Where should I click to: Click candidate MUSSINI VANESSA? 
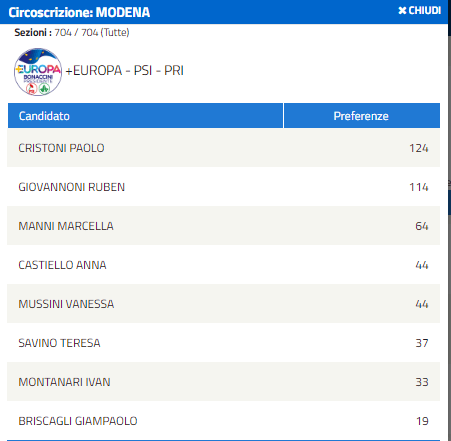point(66,304)
